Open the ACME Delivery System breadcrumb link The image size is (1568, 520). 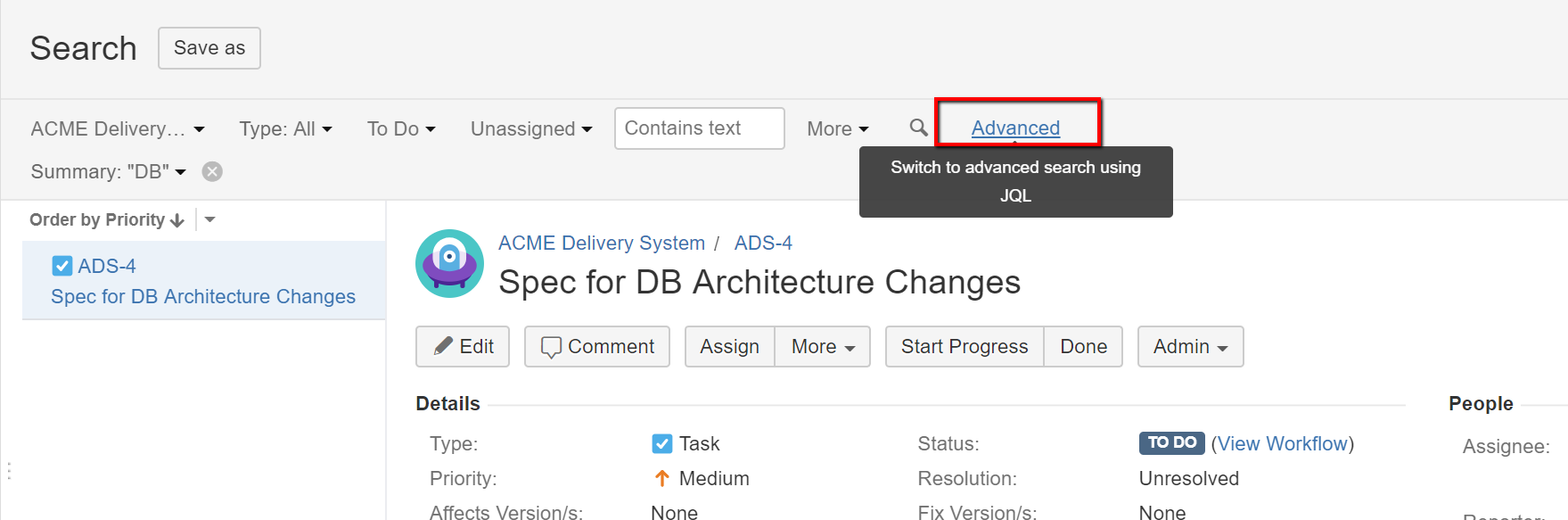[x=602, y=243]
